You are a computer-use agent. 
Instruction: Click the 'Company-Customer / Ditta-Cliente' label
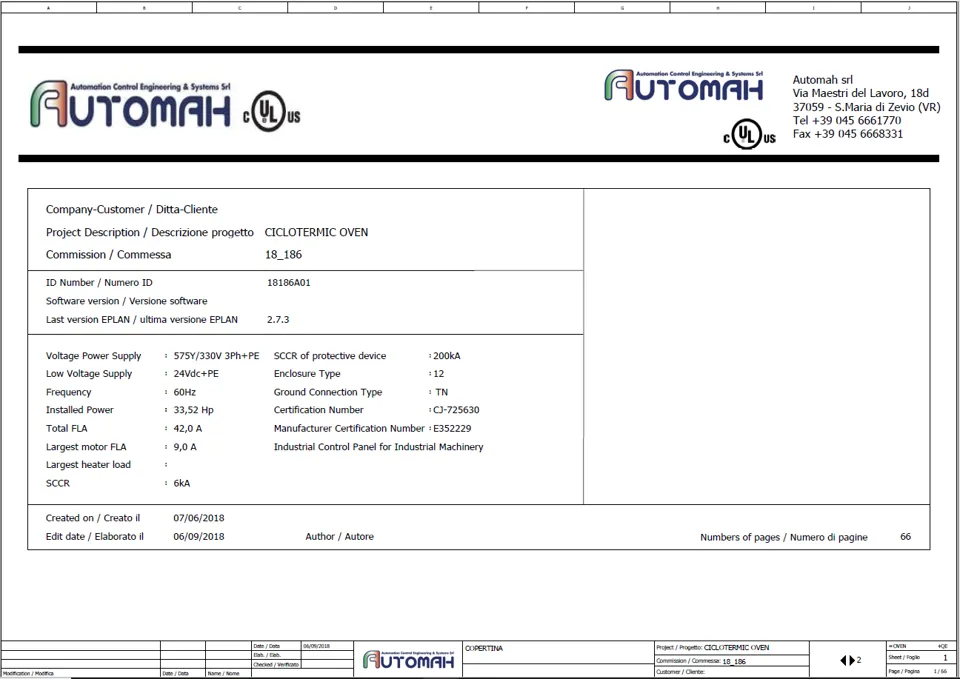click(x=132, y=209)
